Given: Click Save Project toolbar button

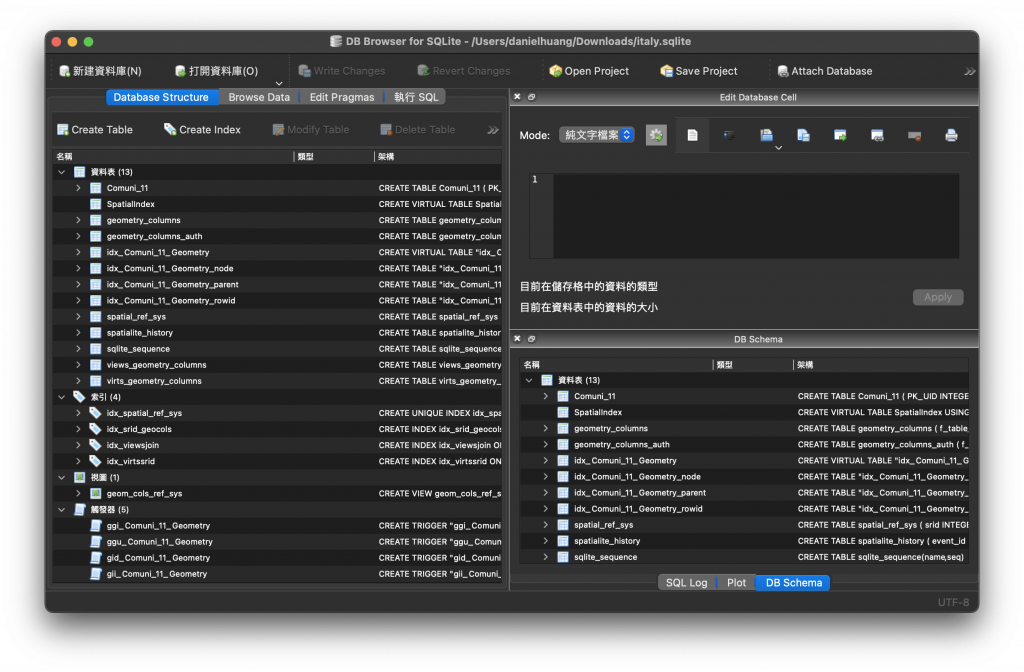Looking at the screenshot, I should point(698,71).
